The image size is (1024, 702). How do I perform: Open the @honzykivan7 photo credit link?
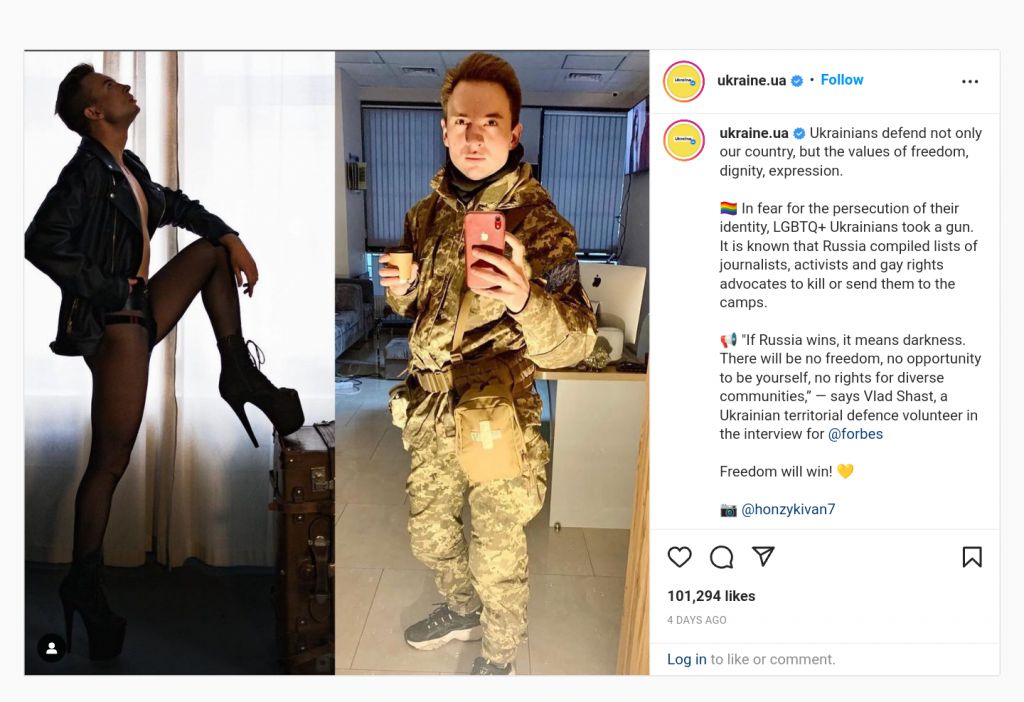point(788,509)
